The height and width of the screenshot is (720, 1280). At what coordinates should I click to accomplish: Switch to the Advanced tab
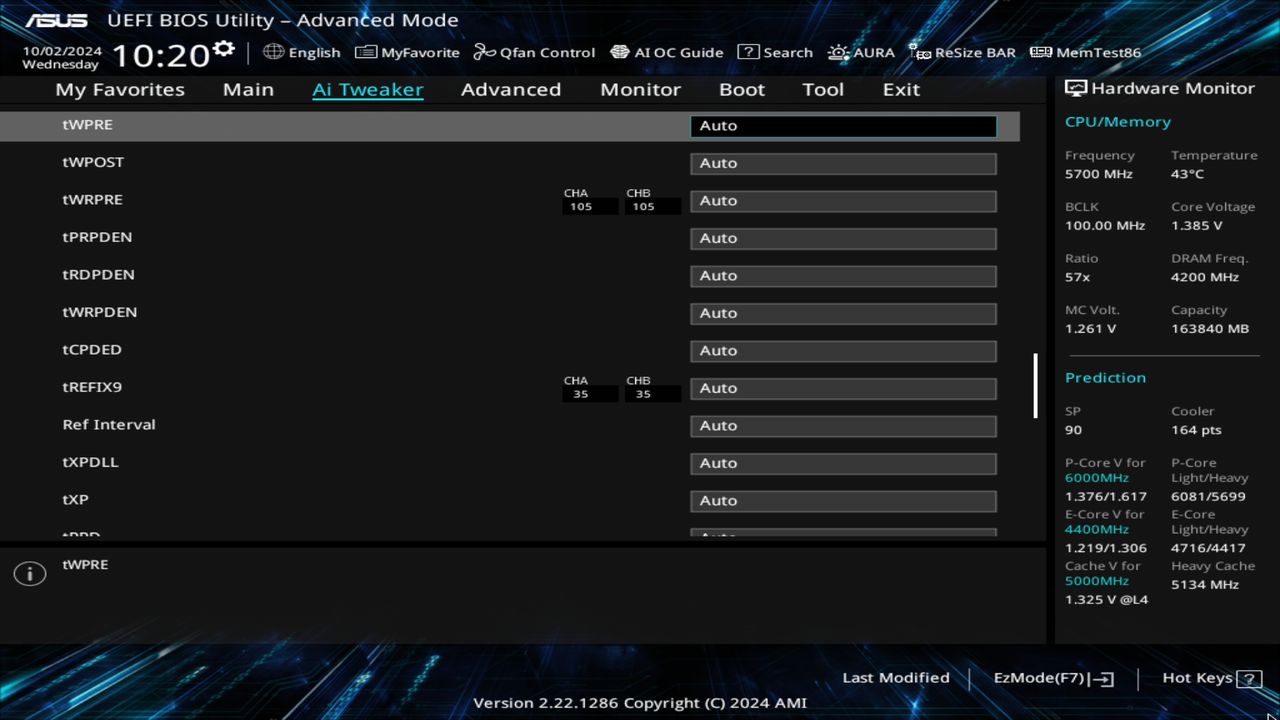point(510,89)
